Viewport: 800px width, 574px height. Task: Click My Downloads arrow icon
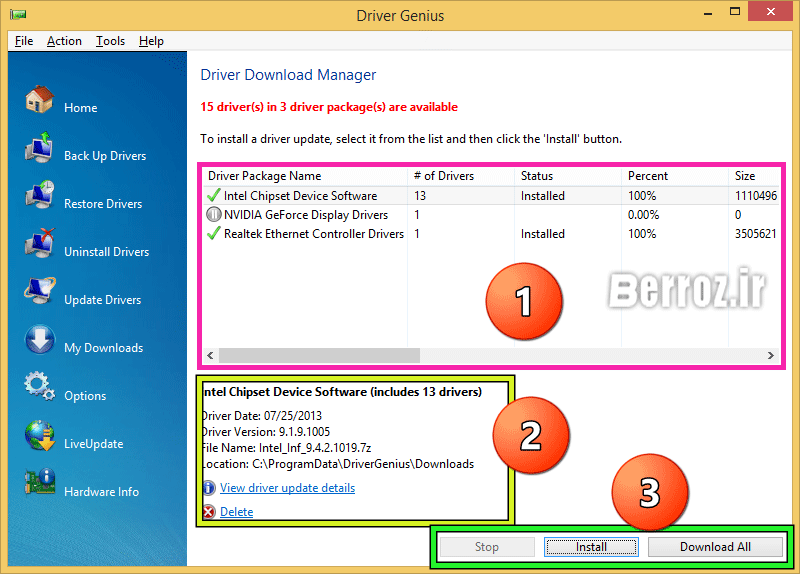point(39,341)
